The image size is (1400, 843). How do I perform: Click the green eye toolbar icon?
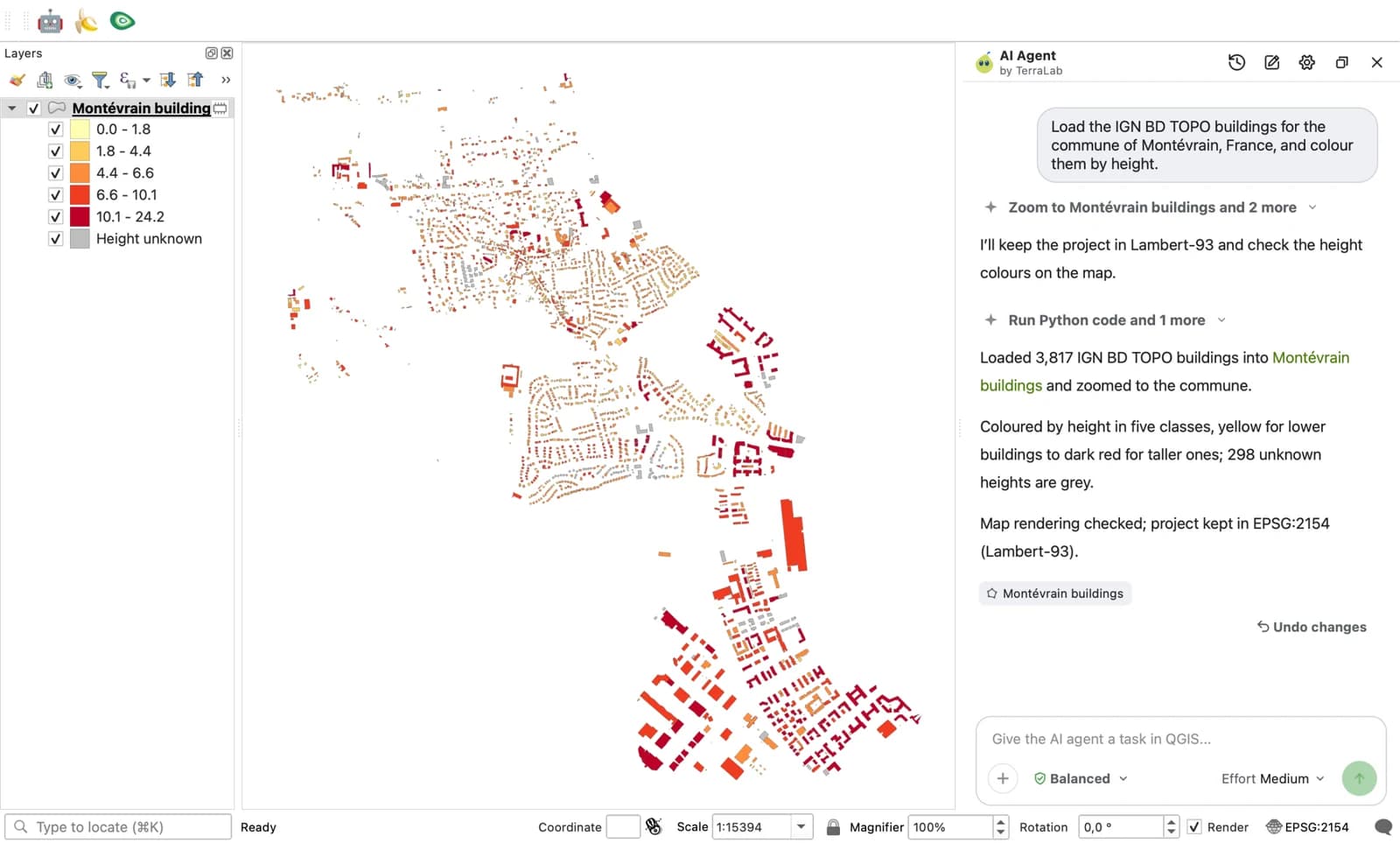click(122, 20)
